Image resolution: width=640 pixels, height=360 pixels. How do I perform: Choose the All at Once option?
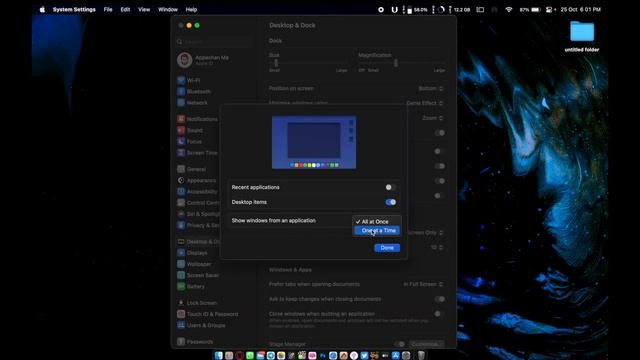click(x=377, y=222)
